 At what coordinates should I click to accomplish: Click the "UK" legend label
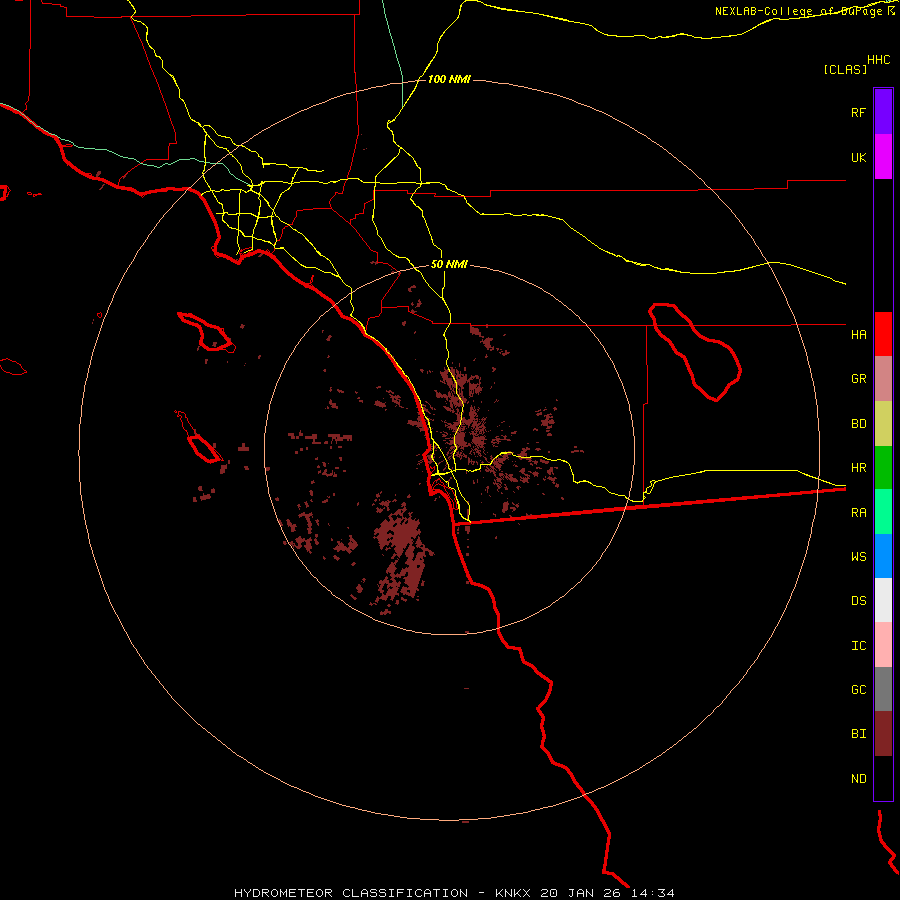(x=858, y=157)
